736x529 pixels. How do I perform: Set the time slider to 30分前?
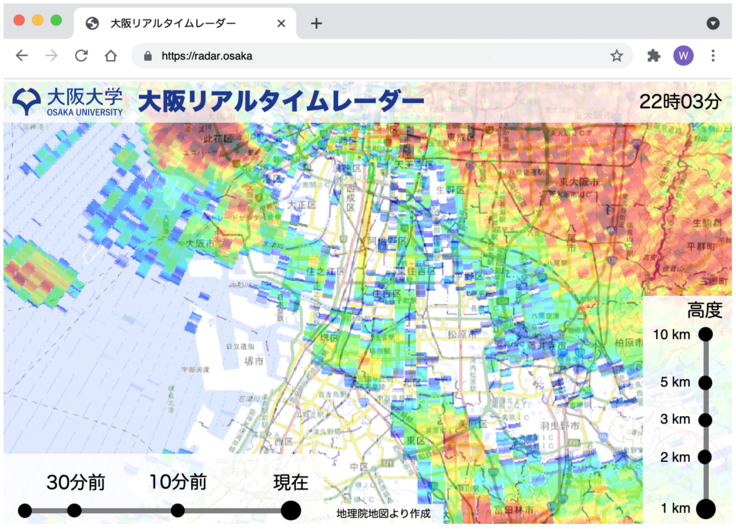click(75, 510)
